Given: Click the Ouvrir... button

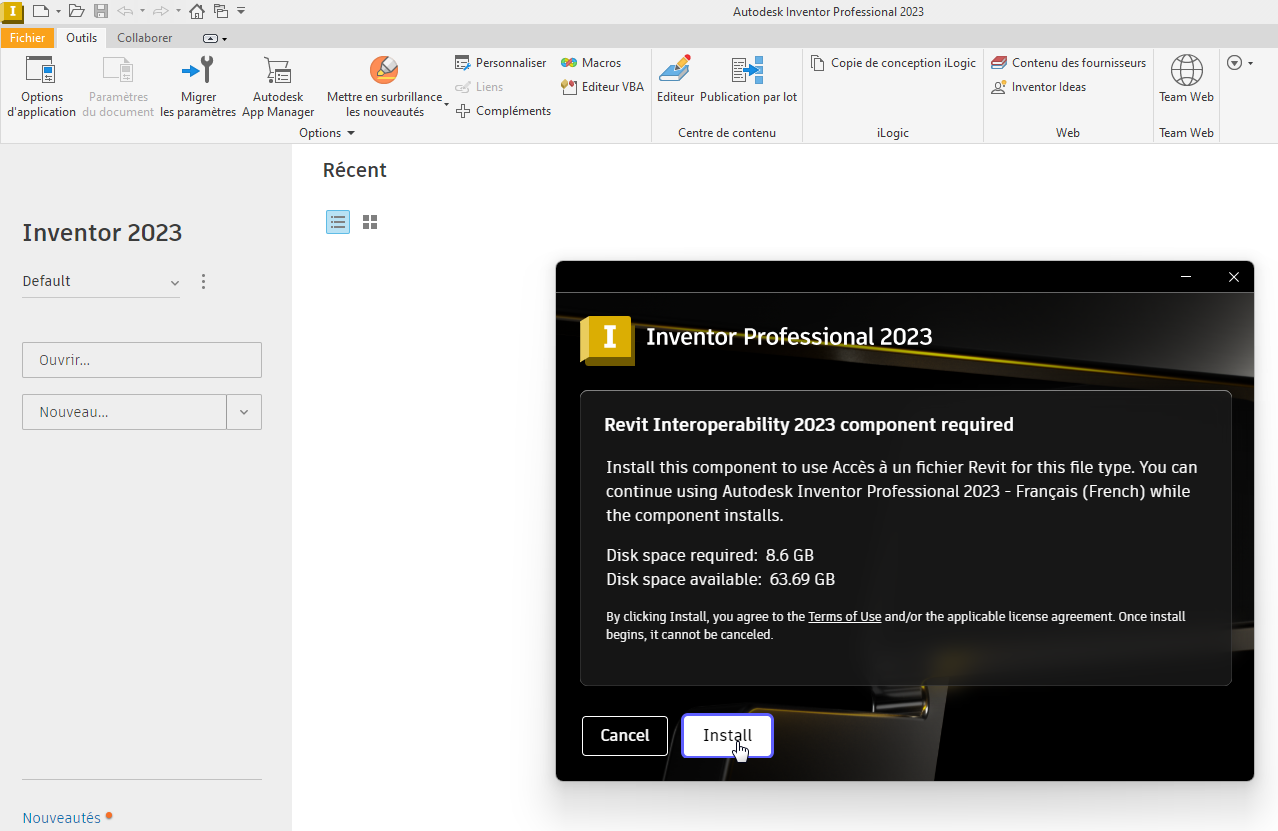Looking at the screenshot, I should [x=142, y=360].
